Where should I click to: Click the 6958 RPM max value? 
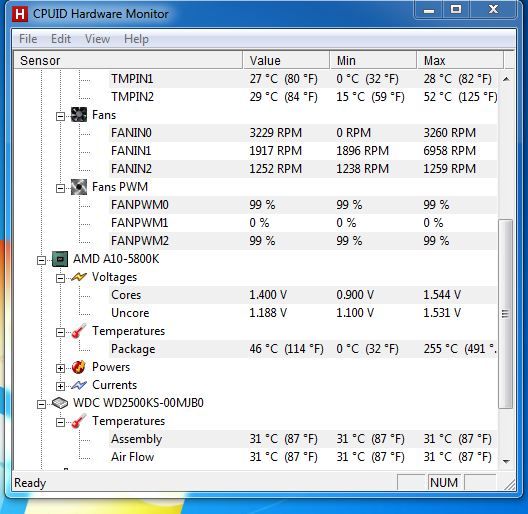click(450, 151)
